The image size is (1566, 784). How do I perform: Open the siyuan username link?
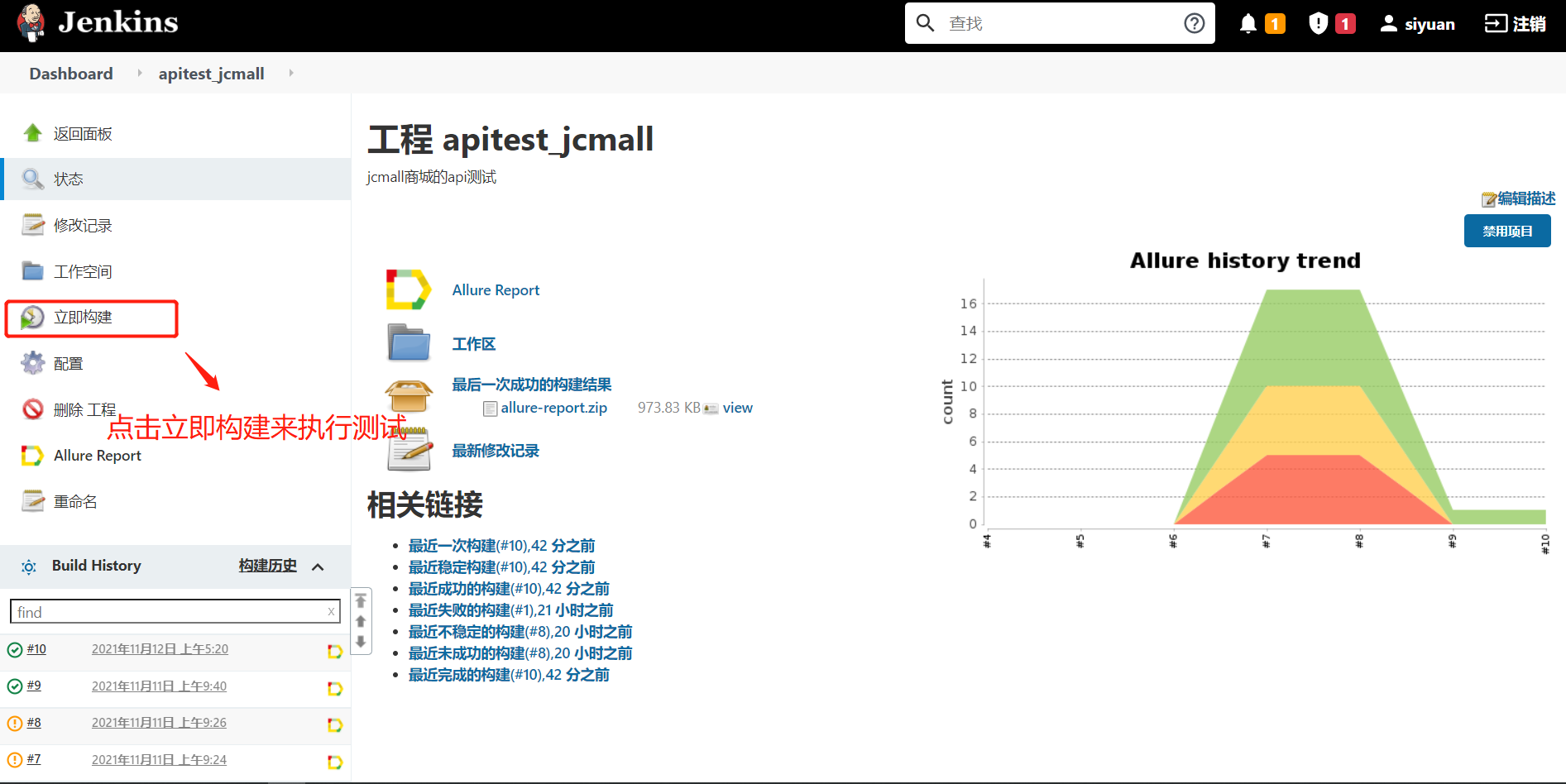(x=1430, y=24)
